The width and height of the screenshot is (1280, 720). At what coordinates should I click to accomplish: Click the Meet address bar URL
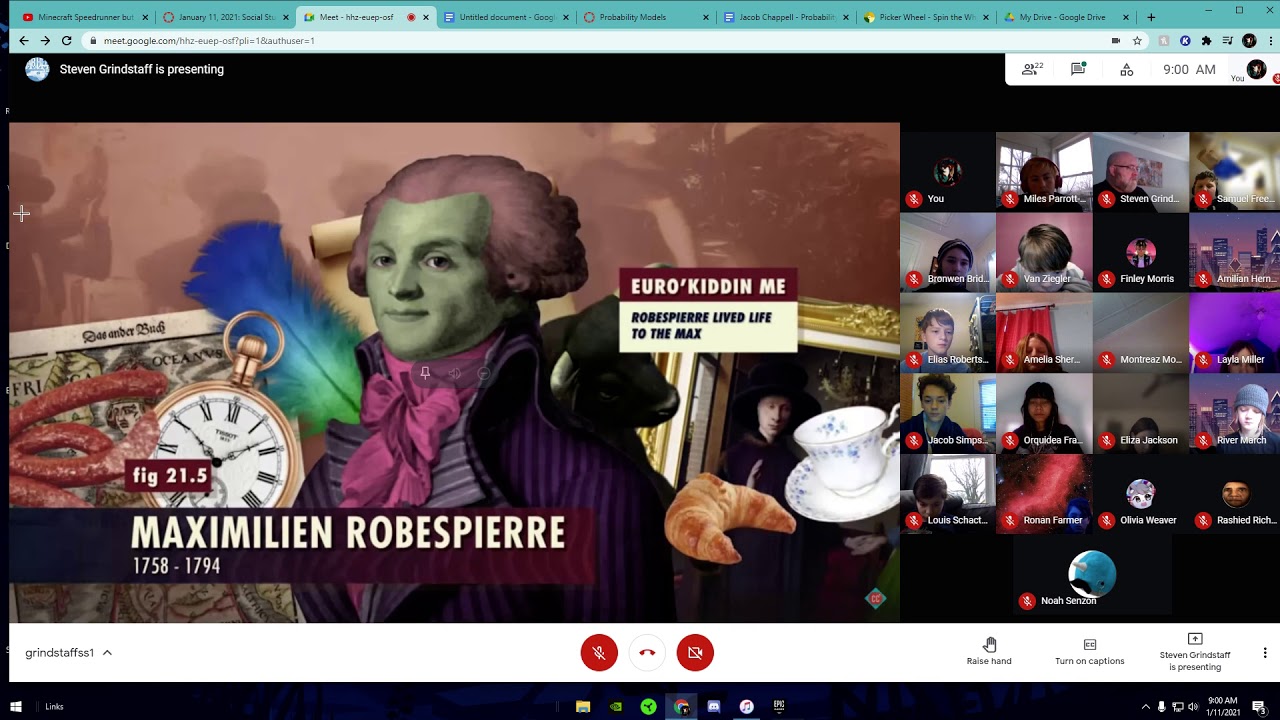click(209, 41)
